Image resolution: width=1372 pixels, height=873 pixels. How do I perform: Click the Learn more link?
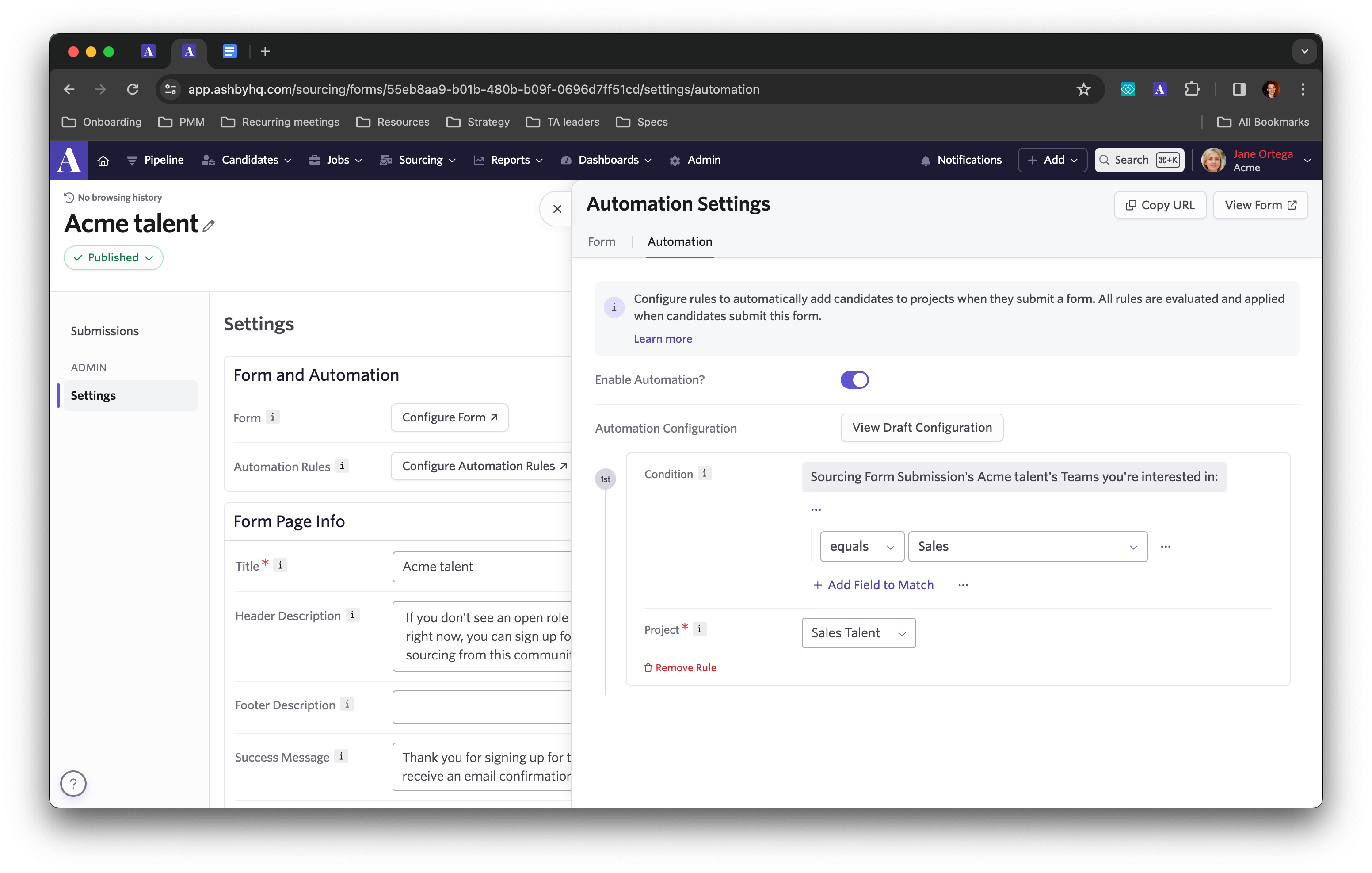click(x=663, y=339)
